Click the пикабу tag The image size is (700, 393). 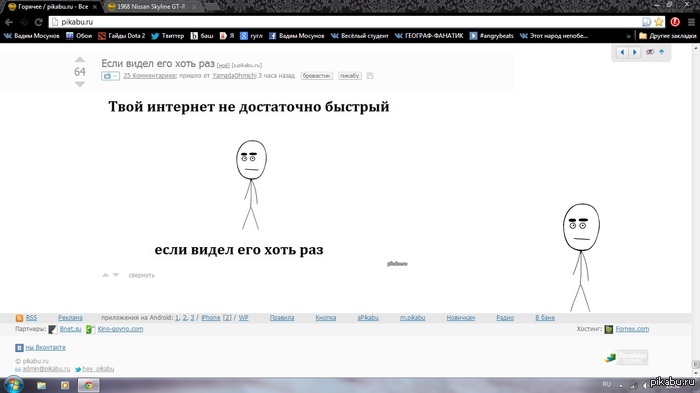click(350, 75)
